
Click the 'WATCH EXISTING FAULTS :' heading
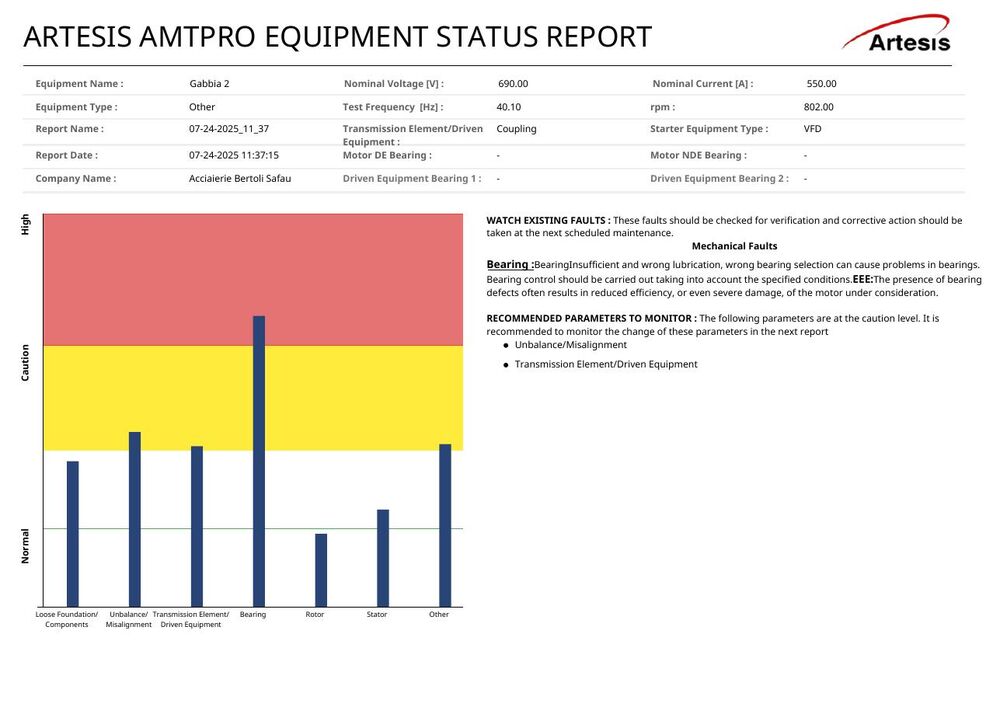(548, 221)
